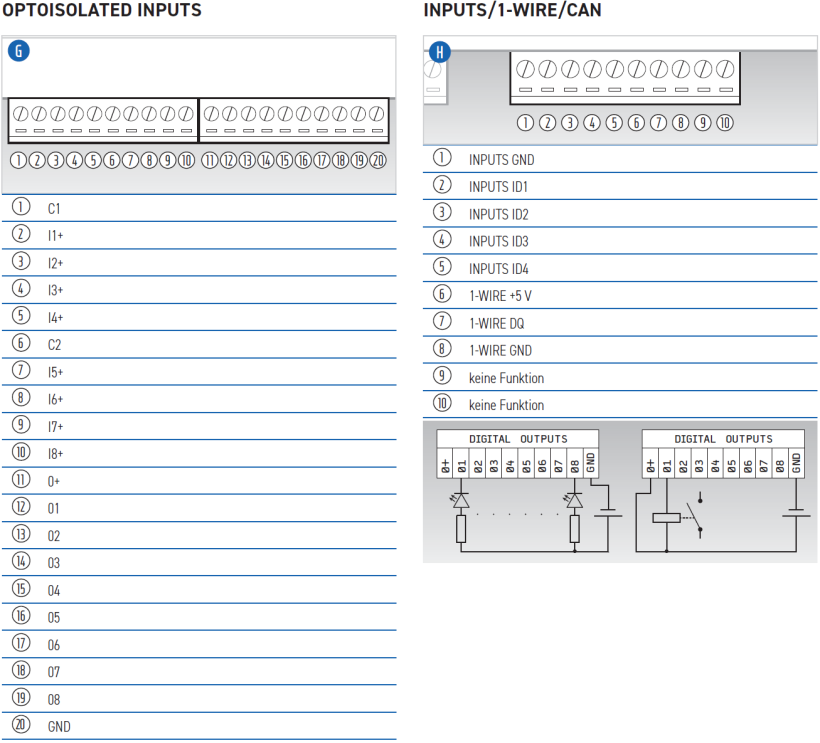
Task: Select the 1-WIRE DQ row label
Action: [x=496, y=323]
